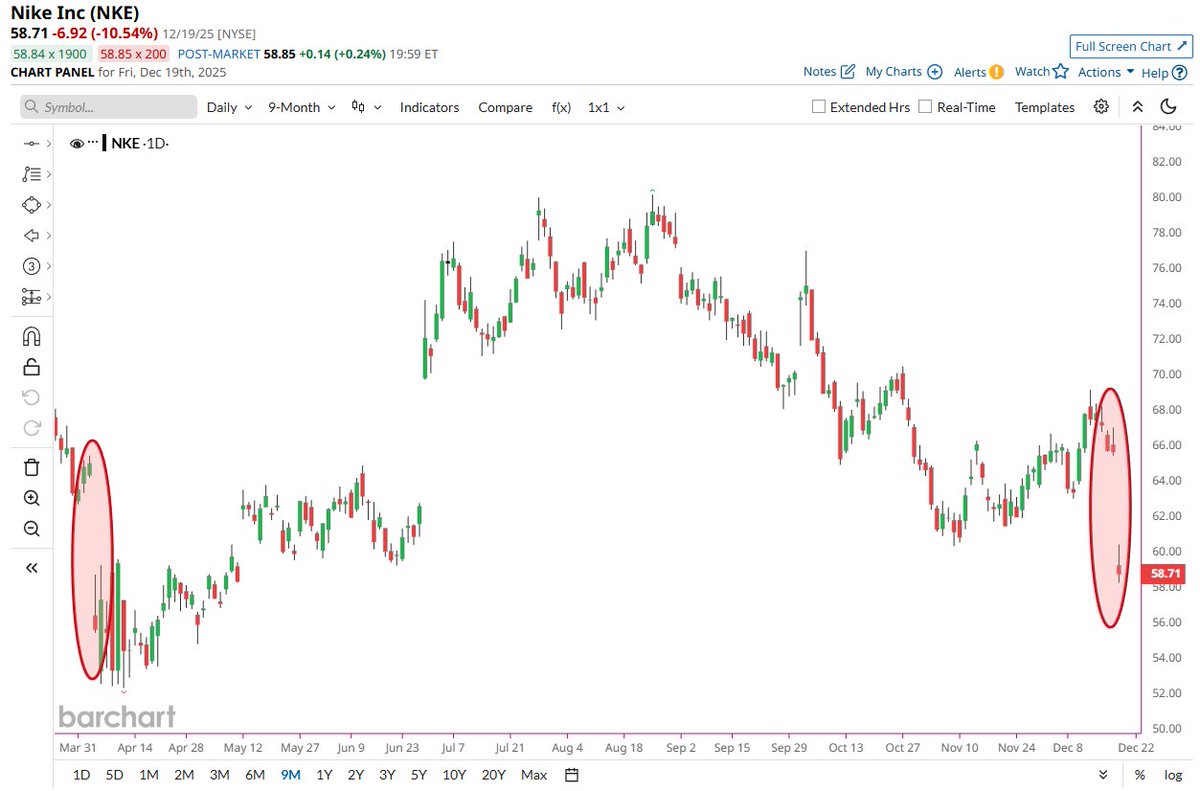This screenshot has height=791, width=1200.
Task: Enable the Real-Time checkbox
Action: coord(925,106)
